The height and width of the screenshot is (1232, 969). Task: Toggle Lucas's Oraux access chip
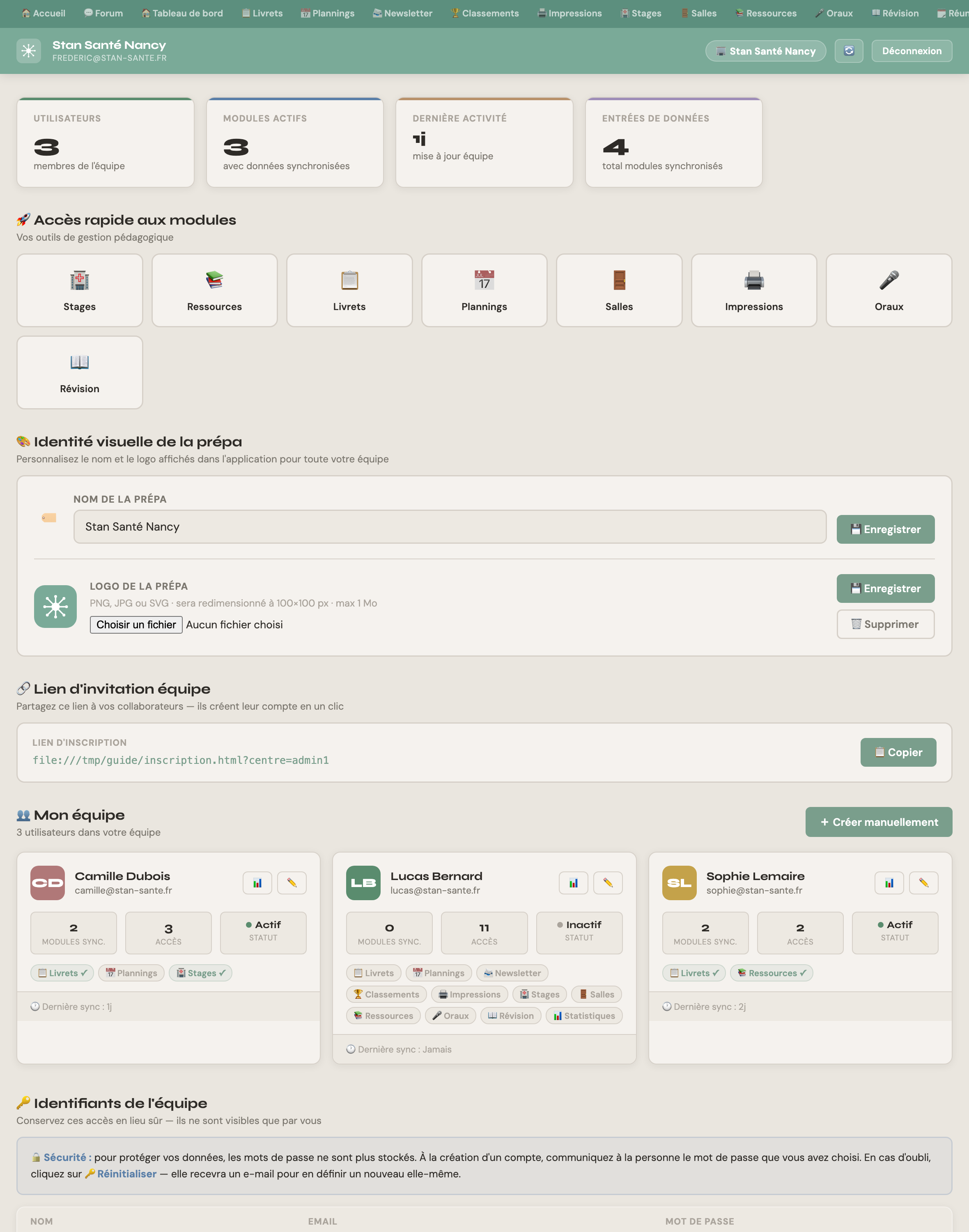(x=451, y=1016)
